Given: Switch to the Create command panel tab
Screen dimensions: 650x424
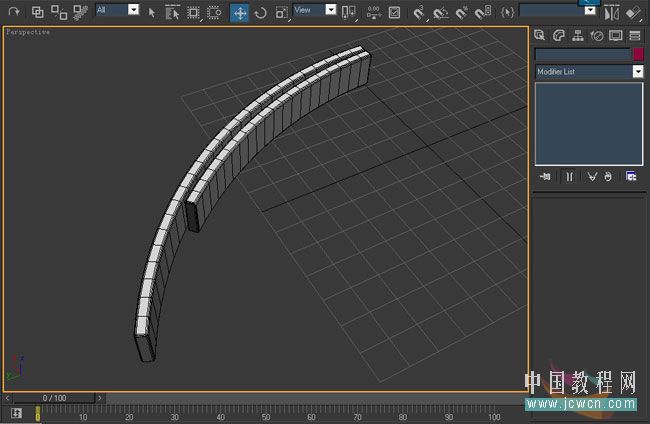Looking at the screenshot, I should tap(539, 36).
